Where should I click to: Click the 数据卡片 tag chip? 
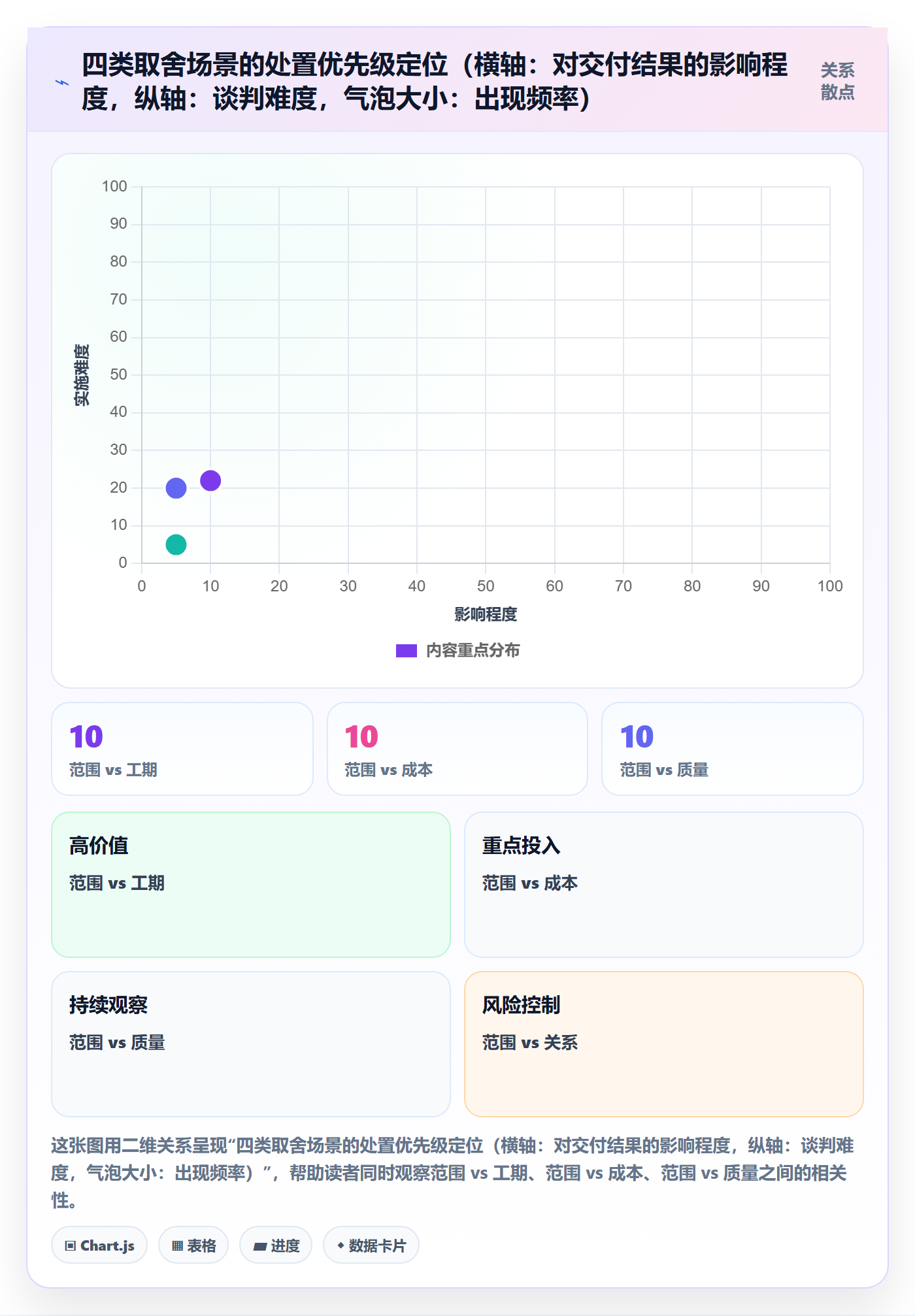pyautogui.click(x=371, y=1245)
